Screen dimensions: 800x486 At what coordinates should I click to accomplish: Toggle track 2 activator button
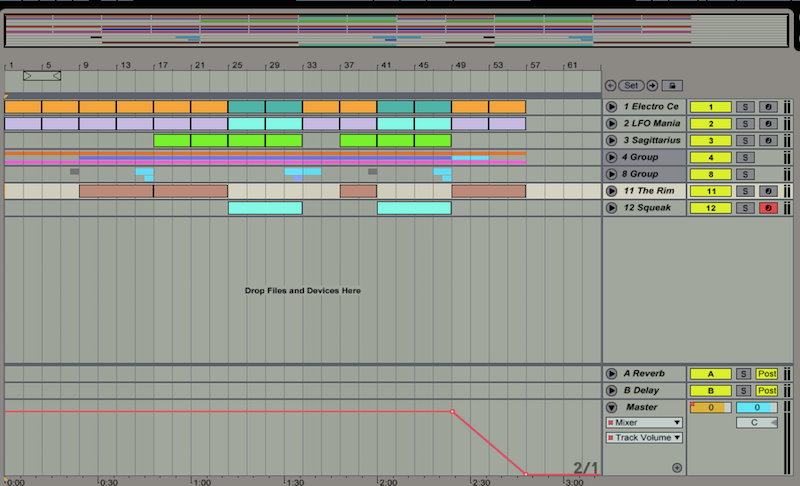tap(711, 123)
